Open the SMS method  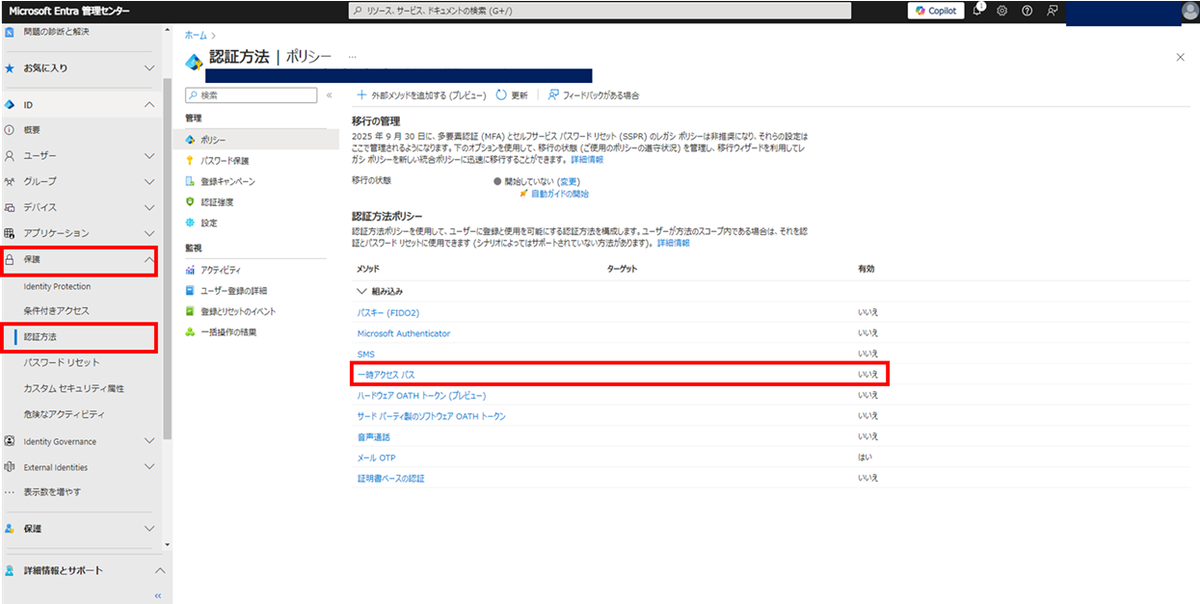pos(366,354)
